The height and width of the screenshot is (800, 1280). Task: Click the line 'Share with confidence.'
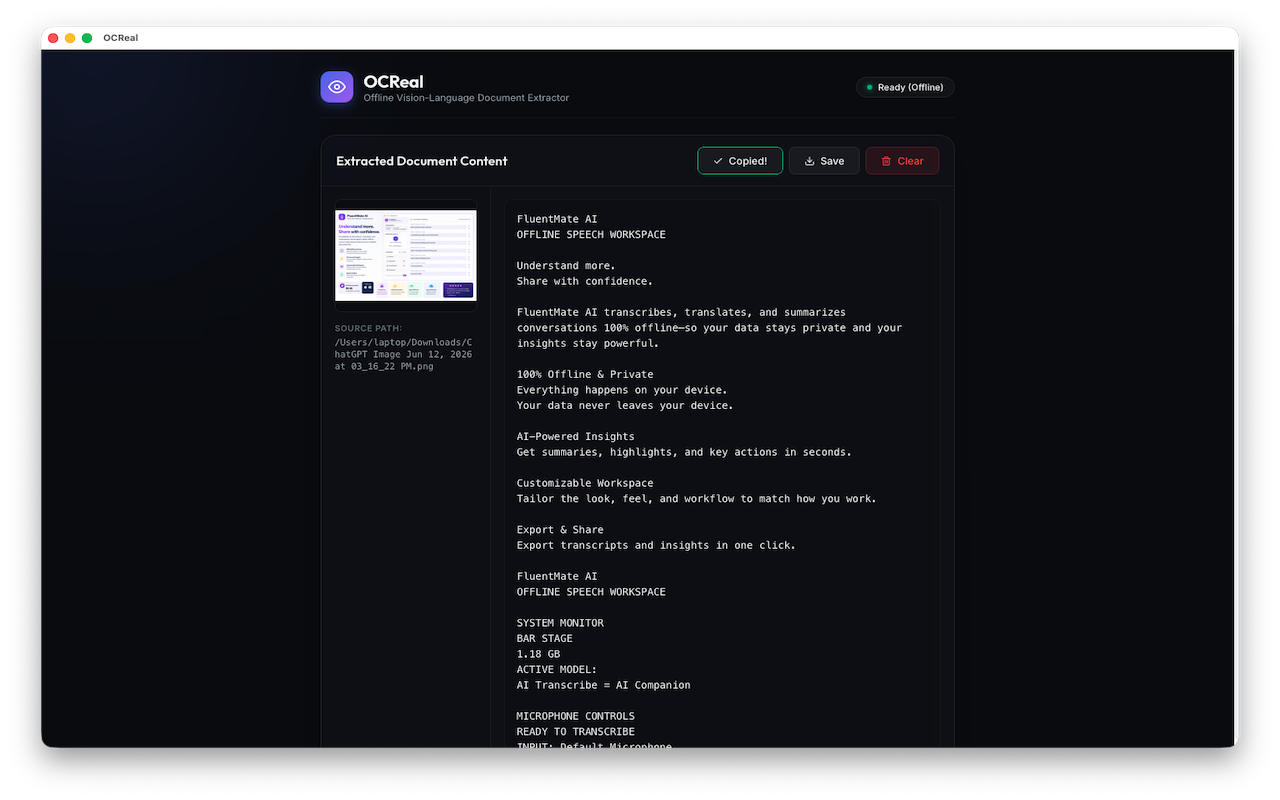(585, 281)
